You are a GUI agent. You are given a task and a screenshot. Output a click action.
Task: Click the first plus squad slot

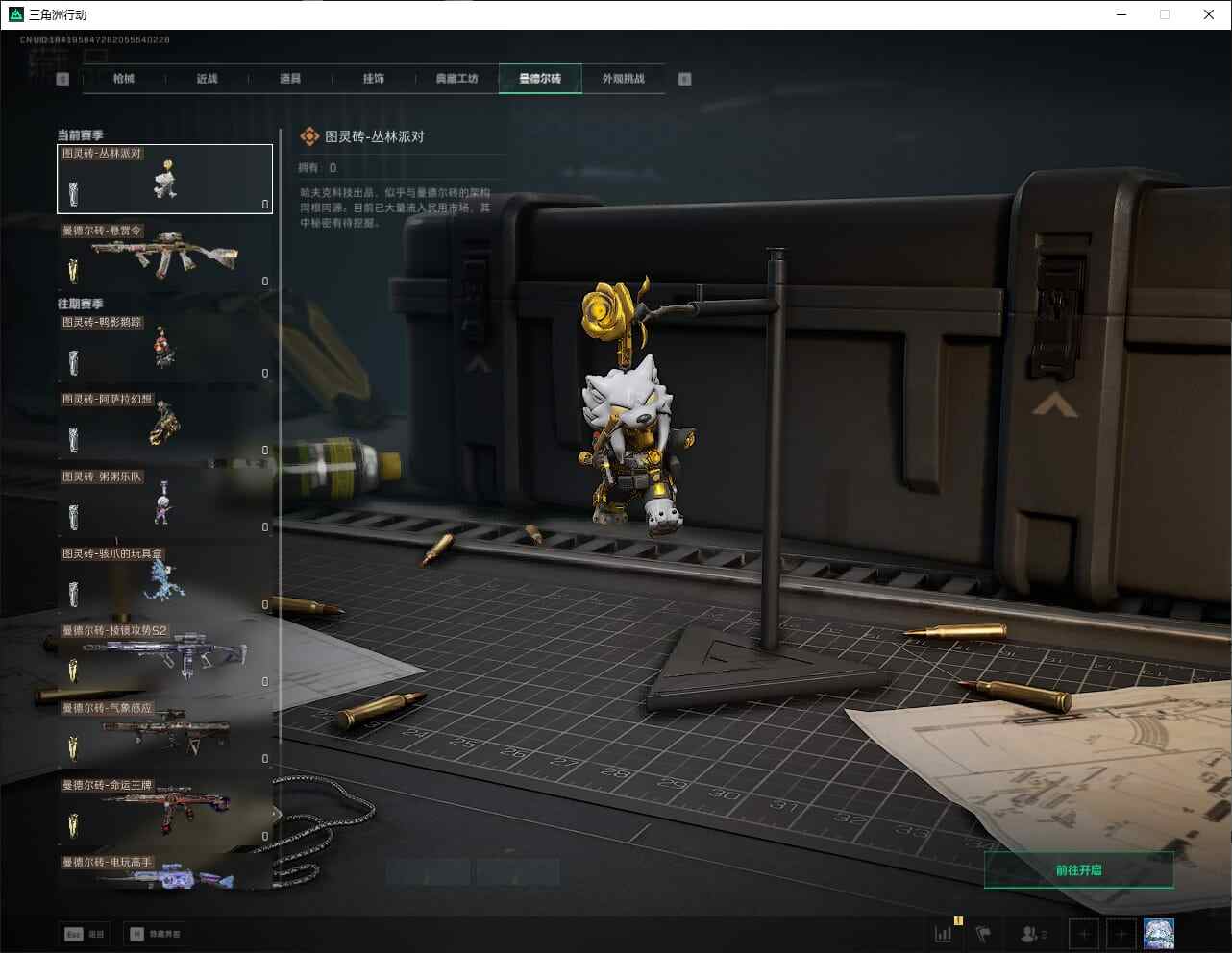pyautogui.click(x=1084, y=934)
